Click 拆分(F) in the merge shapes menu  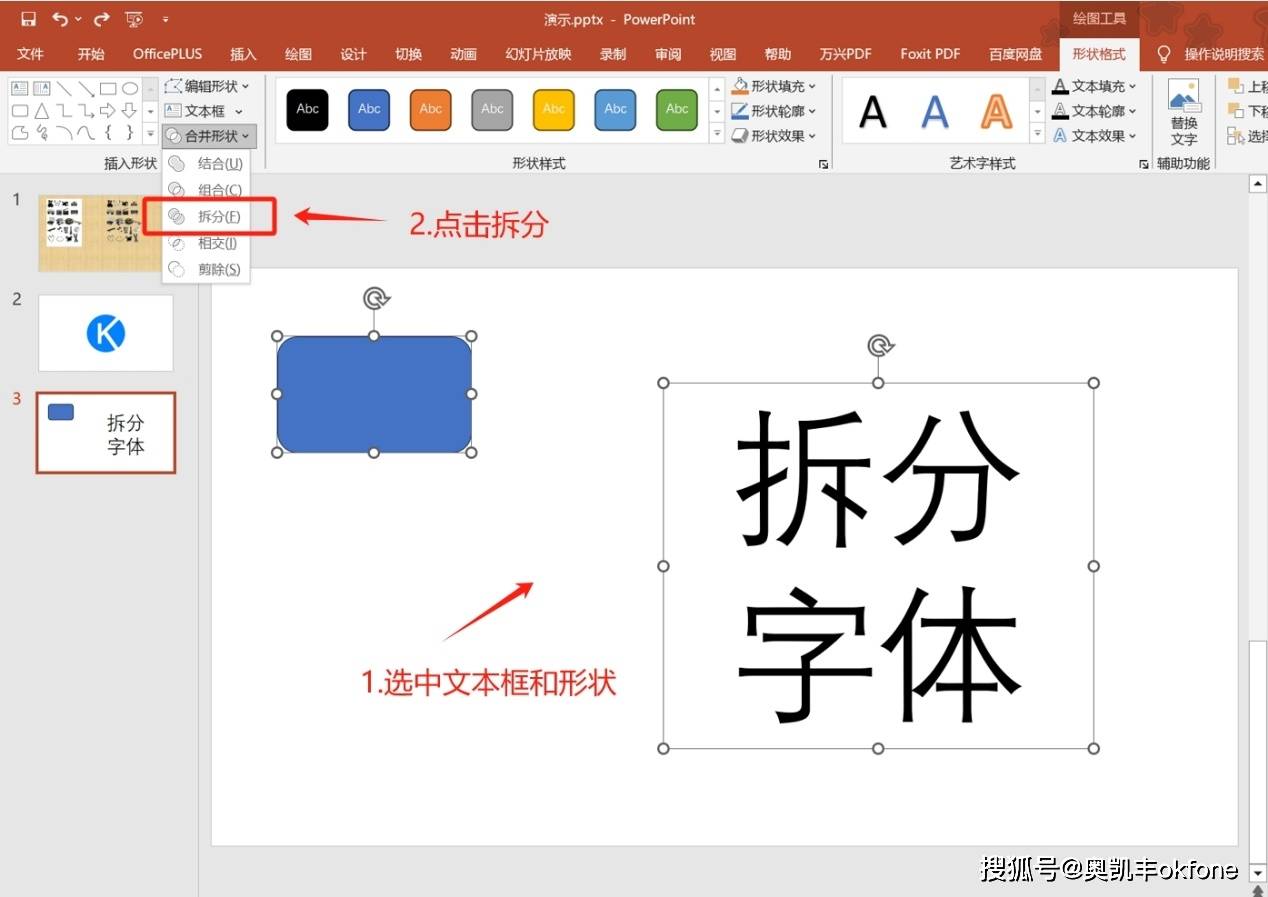coord(215,216)
